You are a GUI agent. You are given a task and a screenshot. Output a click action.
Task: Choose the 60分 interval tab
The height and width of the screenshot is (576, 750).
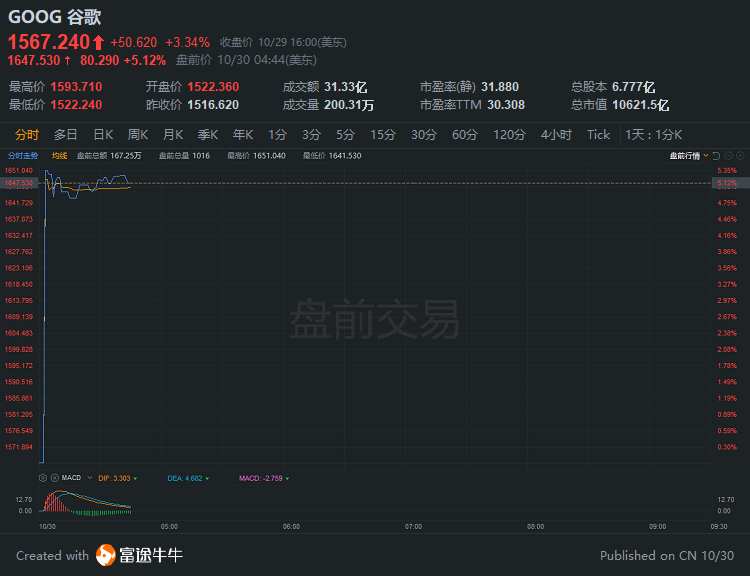pyautogui.click(x=464, y=135)
